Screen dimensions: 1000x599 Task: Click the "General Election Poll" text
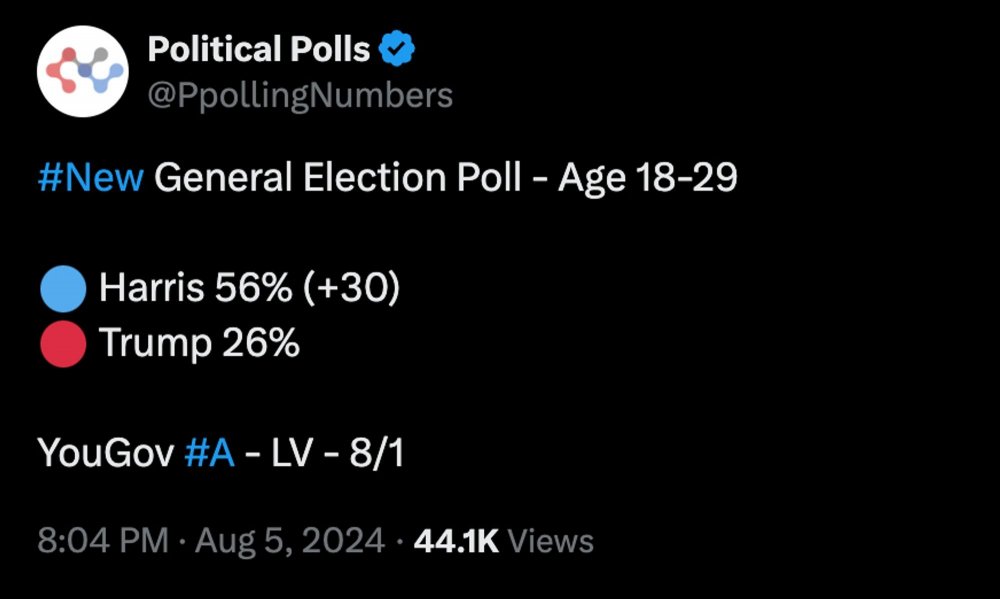(x=338, y=179)
